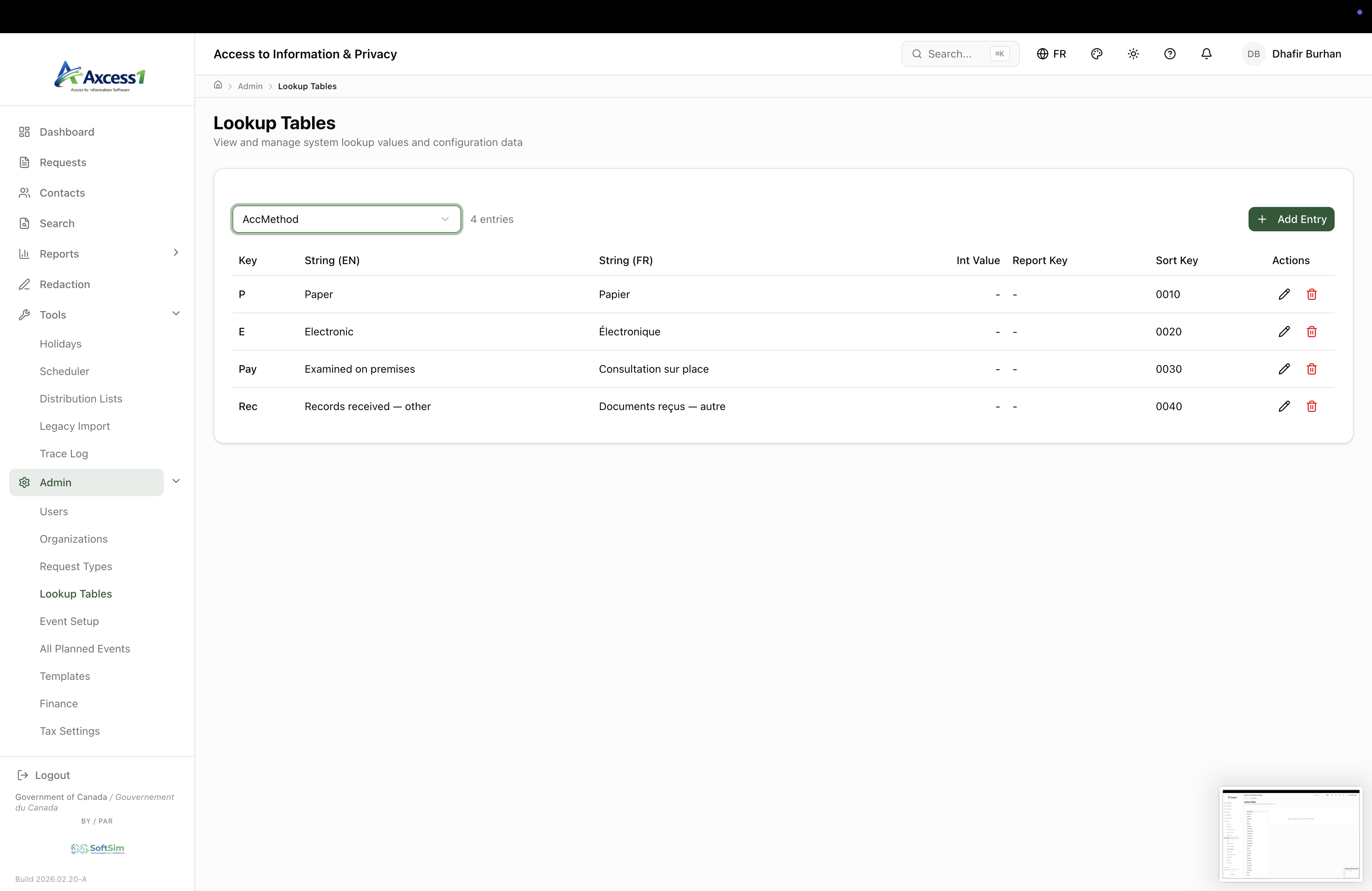Open Request Types in Admin menu
This screenshot has height=891, width=1372.
(x=75, y=567)
